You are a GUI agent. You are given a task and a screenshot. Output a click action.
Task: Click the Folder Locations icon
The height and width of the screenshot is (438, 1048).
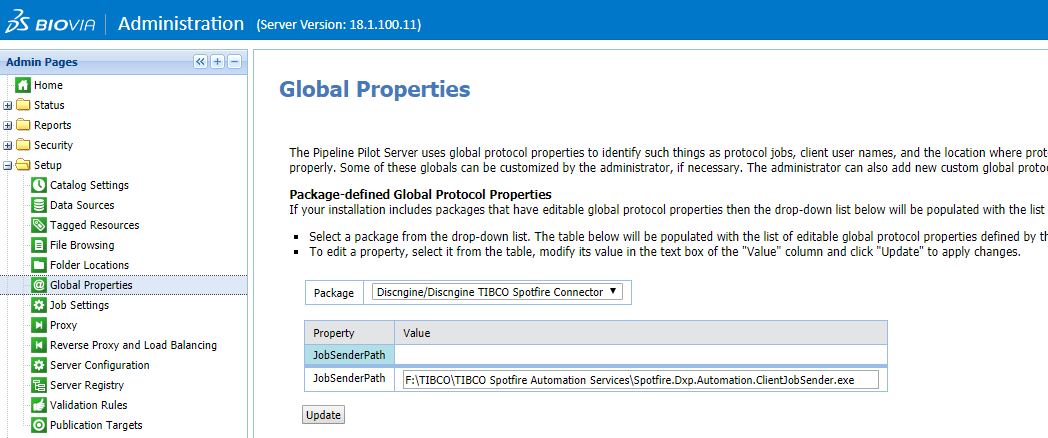click(39, 265)
